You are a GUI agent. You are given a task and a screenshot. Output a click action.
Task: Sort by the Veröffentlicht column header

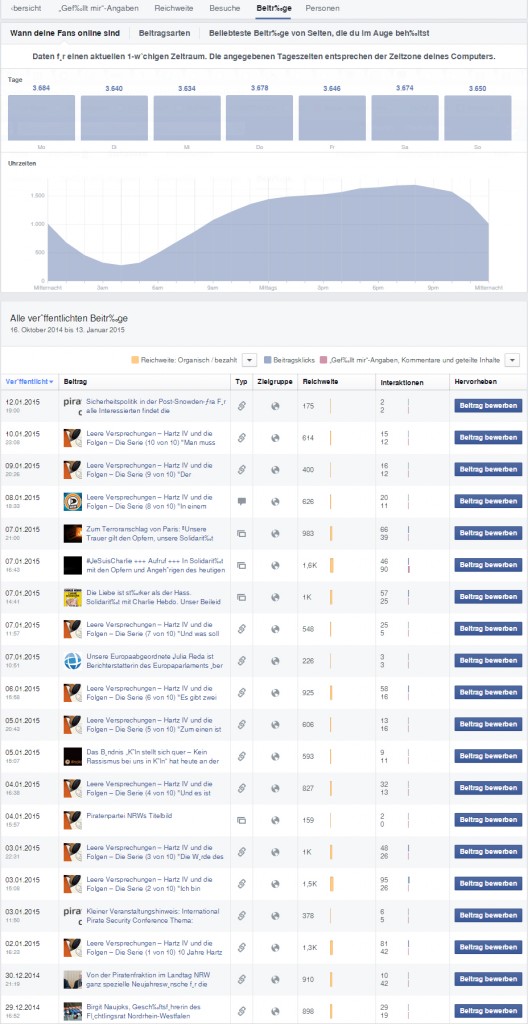tap(29, 381)
